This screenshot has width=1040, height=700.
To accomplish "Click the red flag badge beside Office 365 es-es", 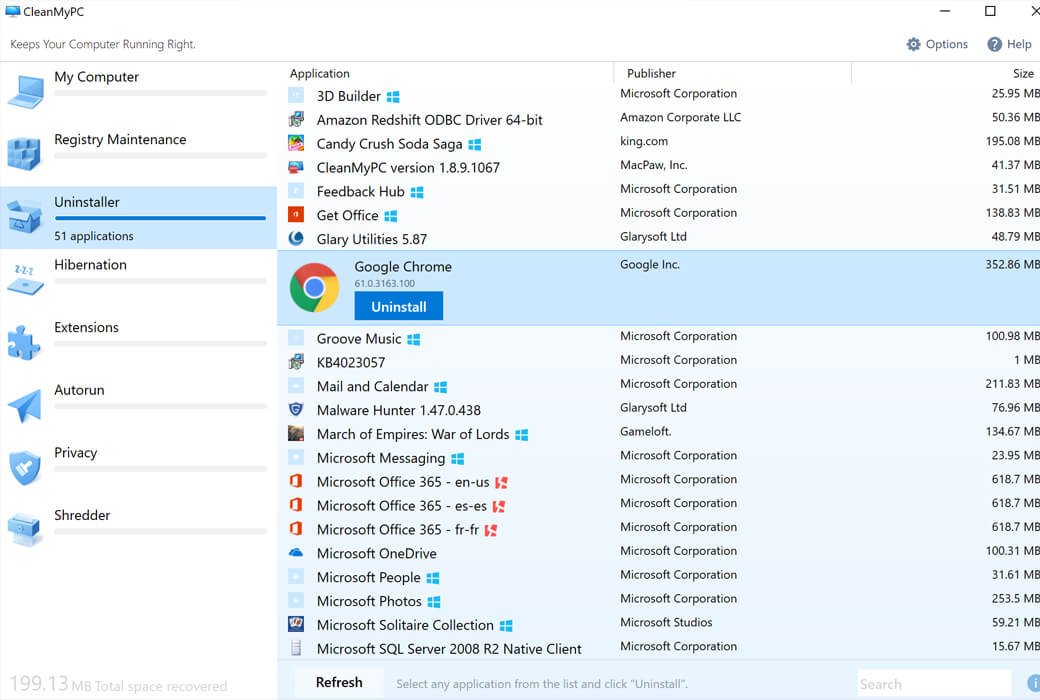I will coord(499,506).
